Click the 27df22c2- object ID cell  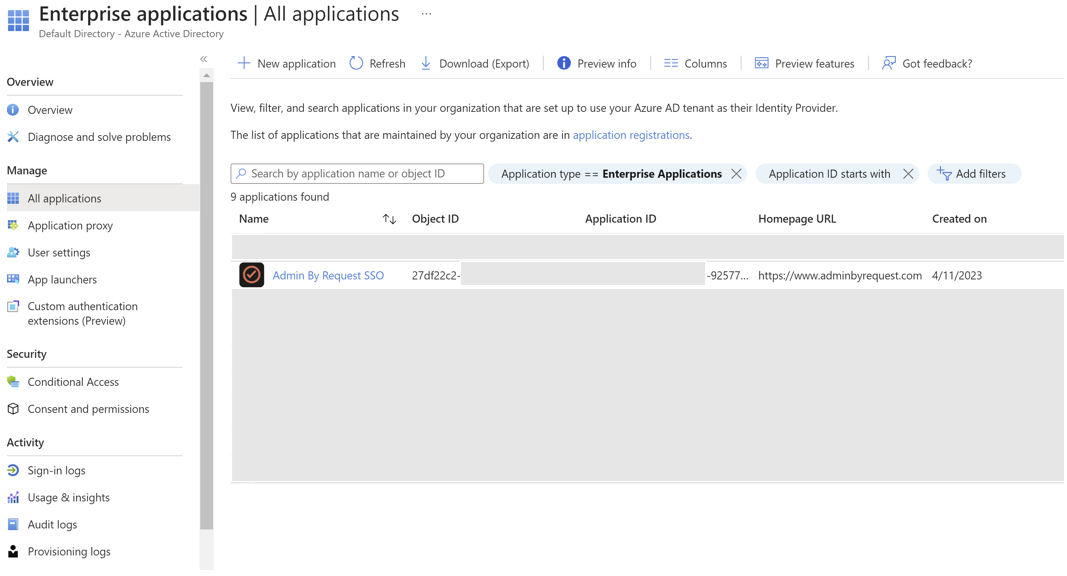[436, 275]
